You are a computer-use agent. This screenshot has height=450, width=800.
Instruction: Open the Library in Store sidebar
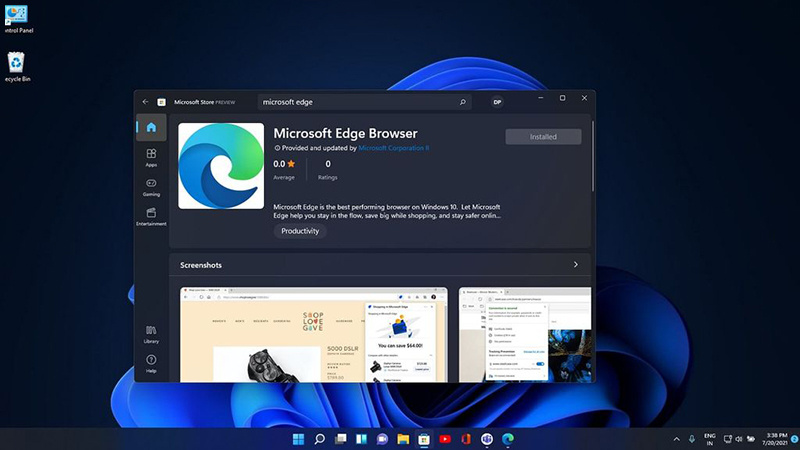[x=152, y=335]
